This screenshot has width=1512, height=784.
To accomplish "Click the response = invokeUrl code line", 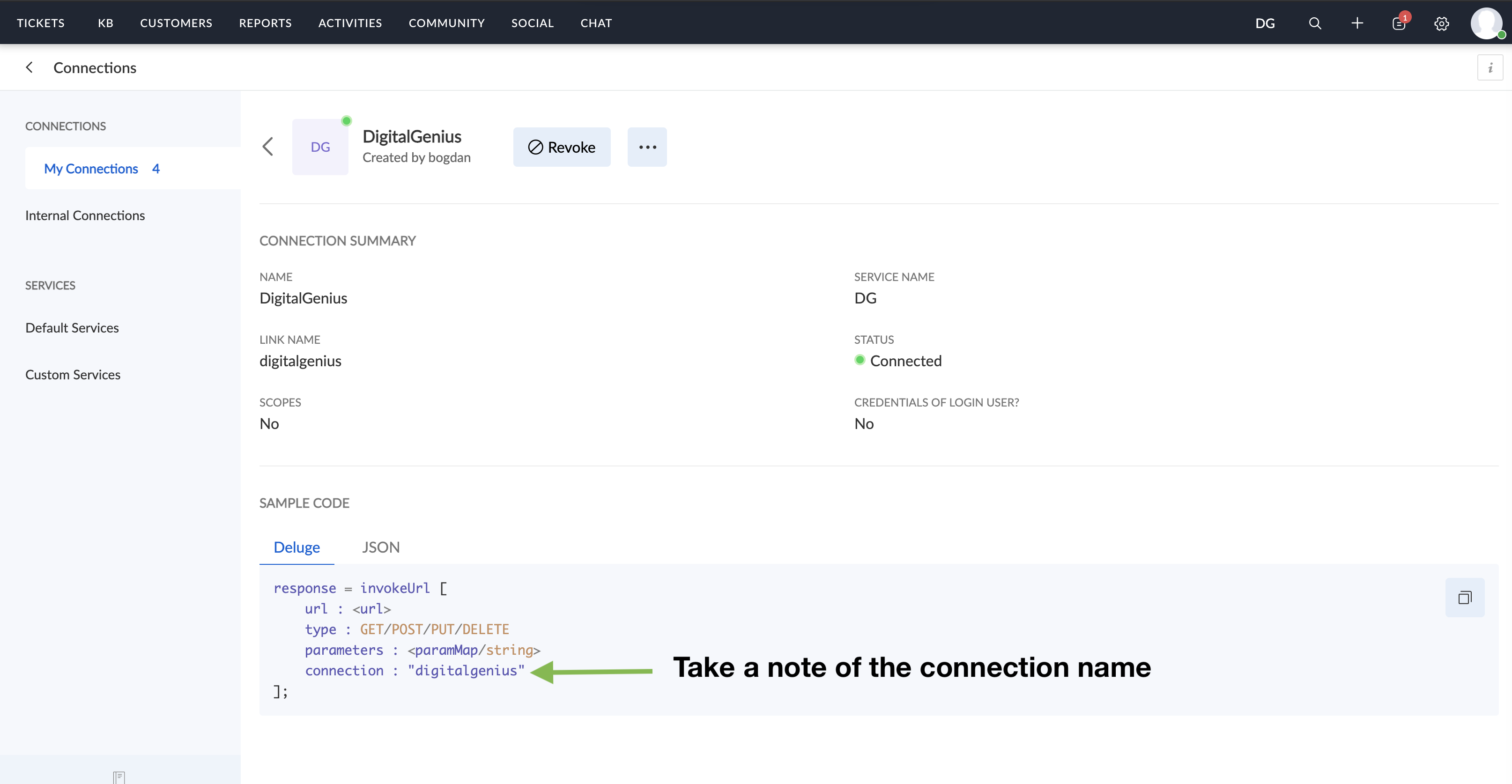I will (x=360, y=588).
